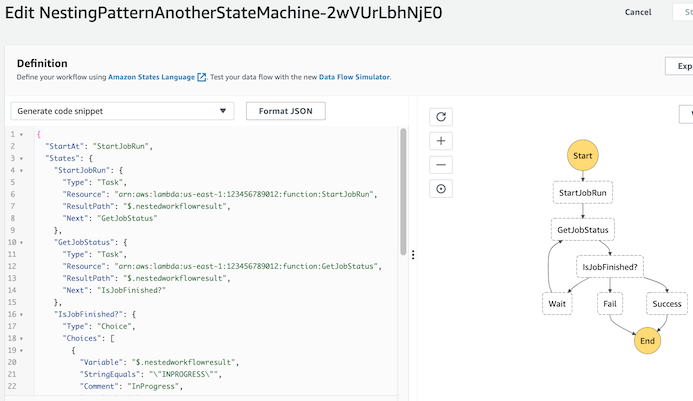
Task: Collapse the GetJobStatus fold at line 10
Action: coord(21,242)
